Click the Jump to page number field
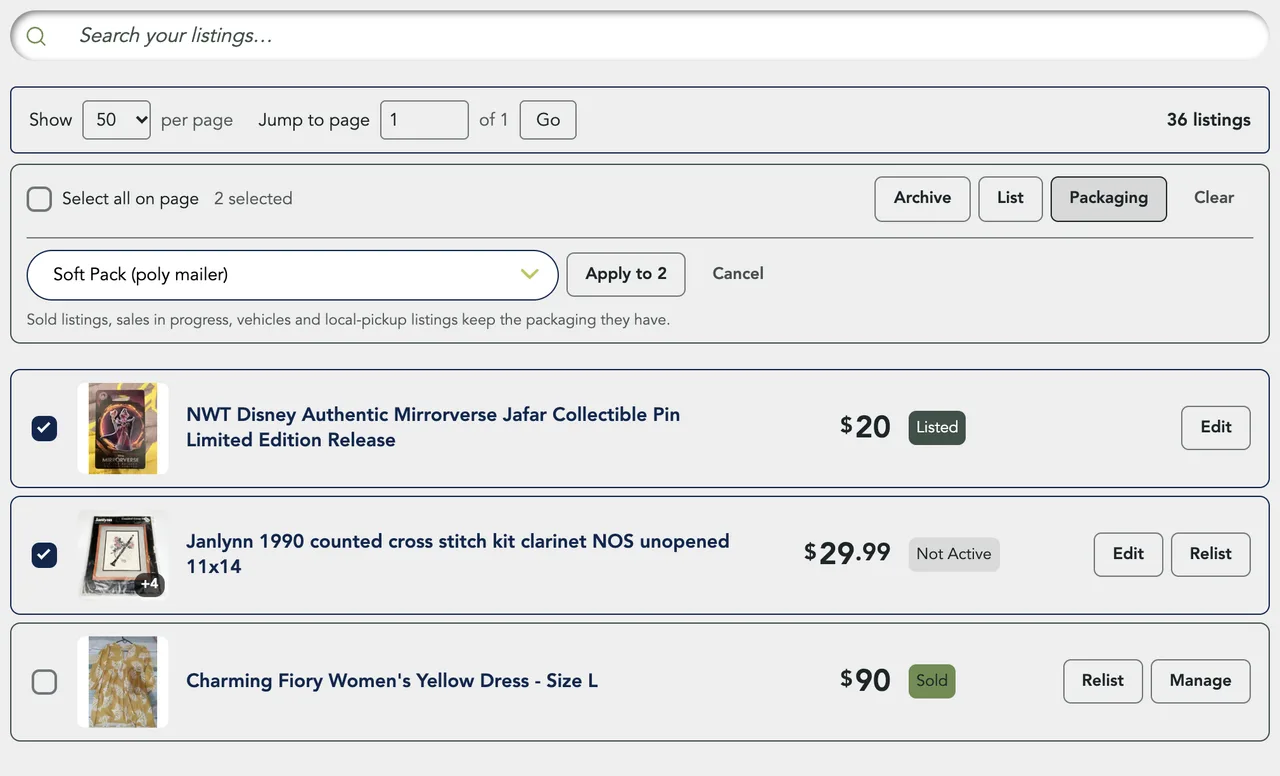Image resolution: width=1280 pixels, height=776 pixels. pyautogui.click(x=424, y=120)
